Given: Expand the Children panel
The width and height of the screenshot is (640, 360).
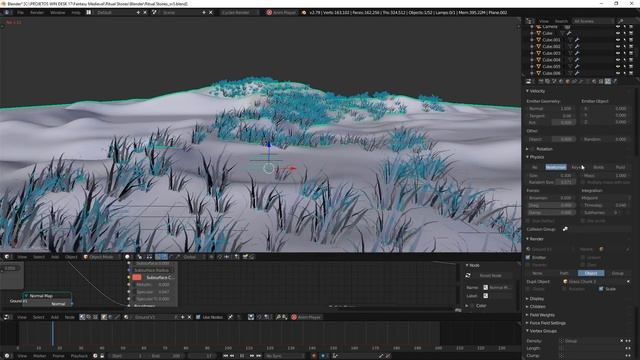Looking at the screenshot, I should (x=537, y=307).
